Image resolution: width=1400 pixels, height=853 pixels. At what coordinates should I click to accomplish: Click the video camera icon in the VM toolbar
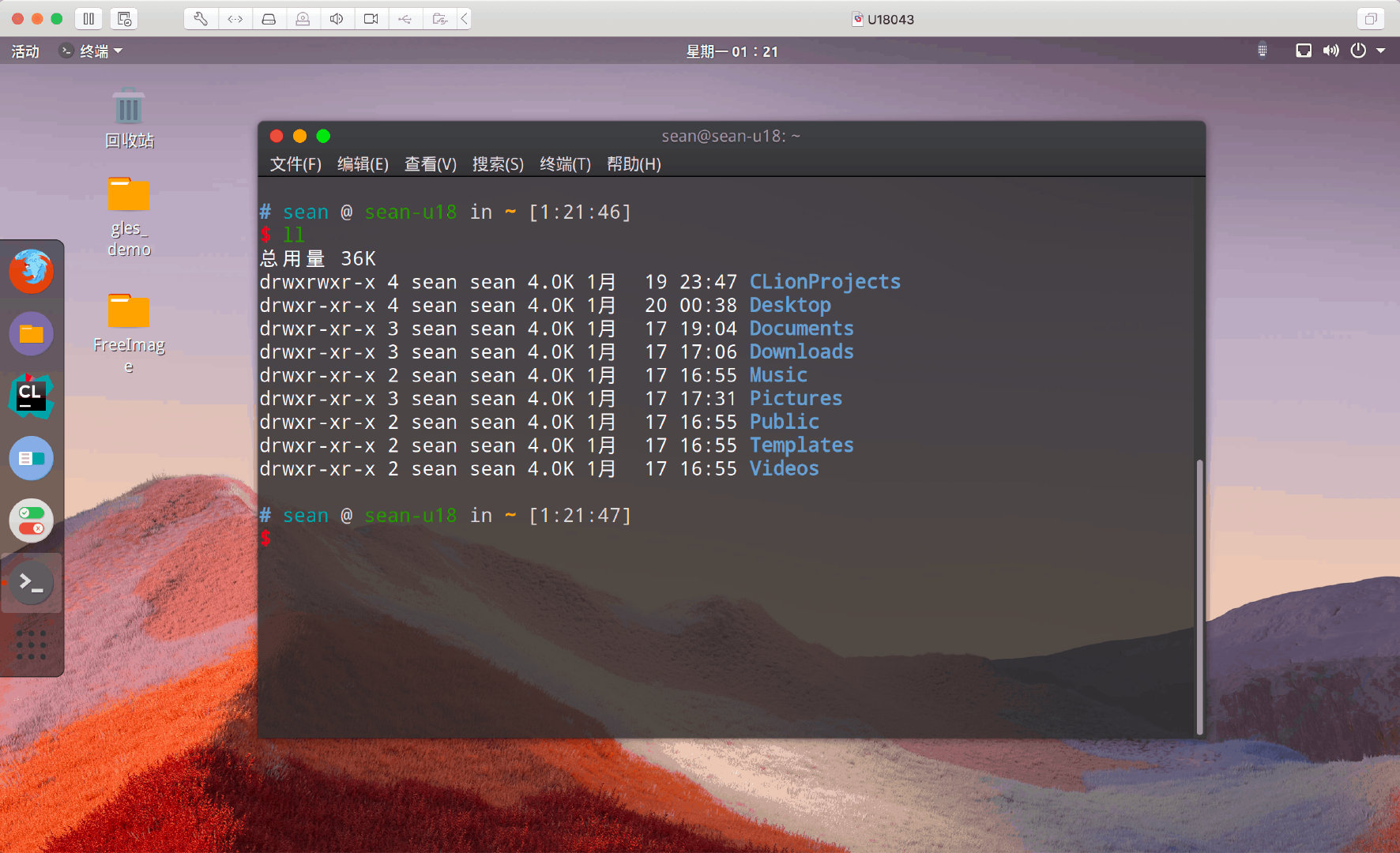point(371,19)
